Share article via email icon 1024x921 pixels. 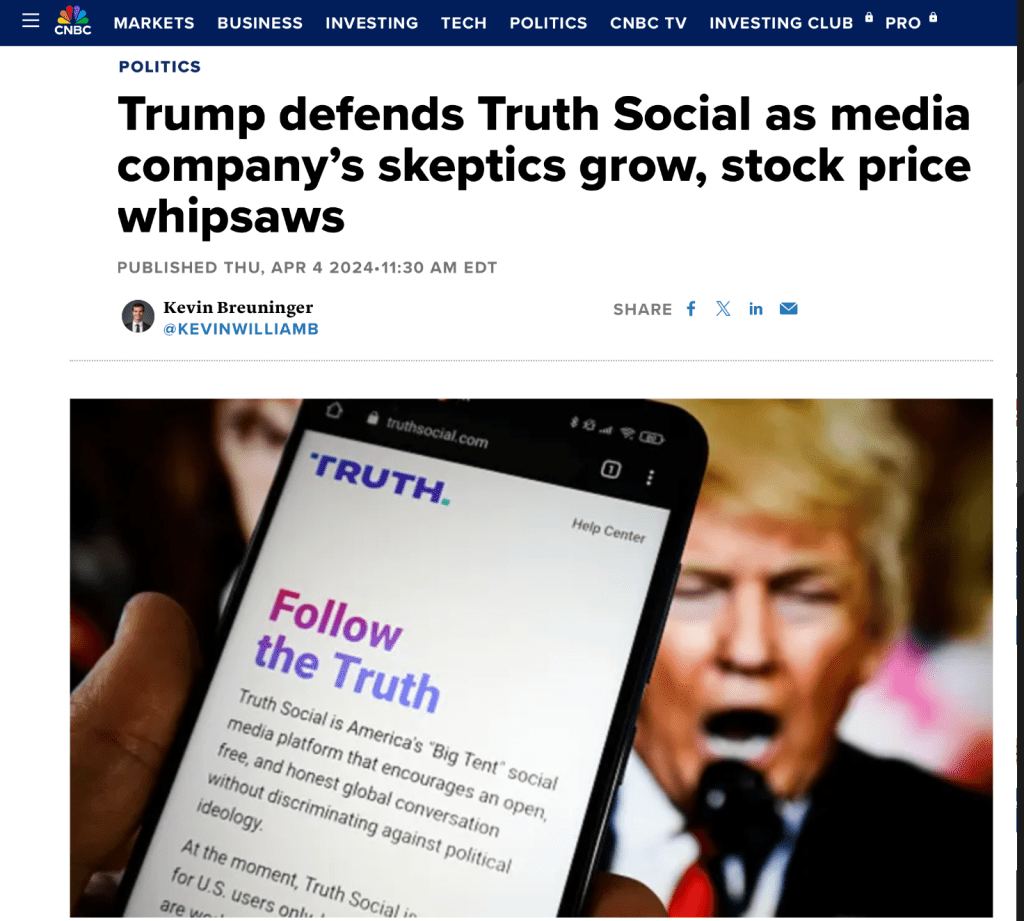[x=789, y=309]
